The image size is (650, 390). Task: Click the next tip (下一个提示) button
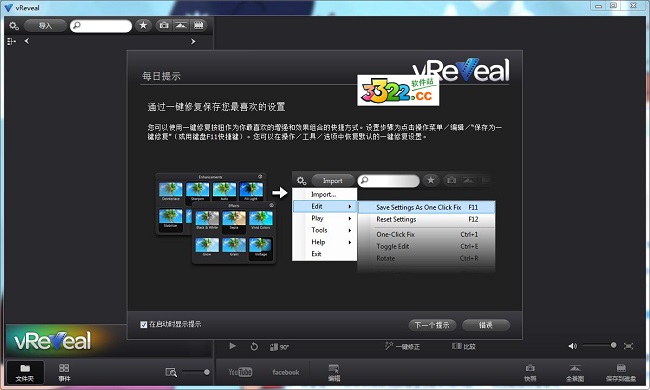click(x=432, y=325)
